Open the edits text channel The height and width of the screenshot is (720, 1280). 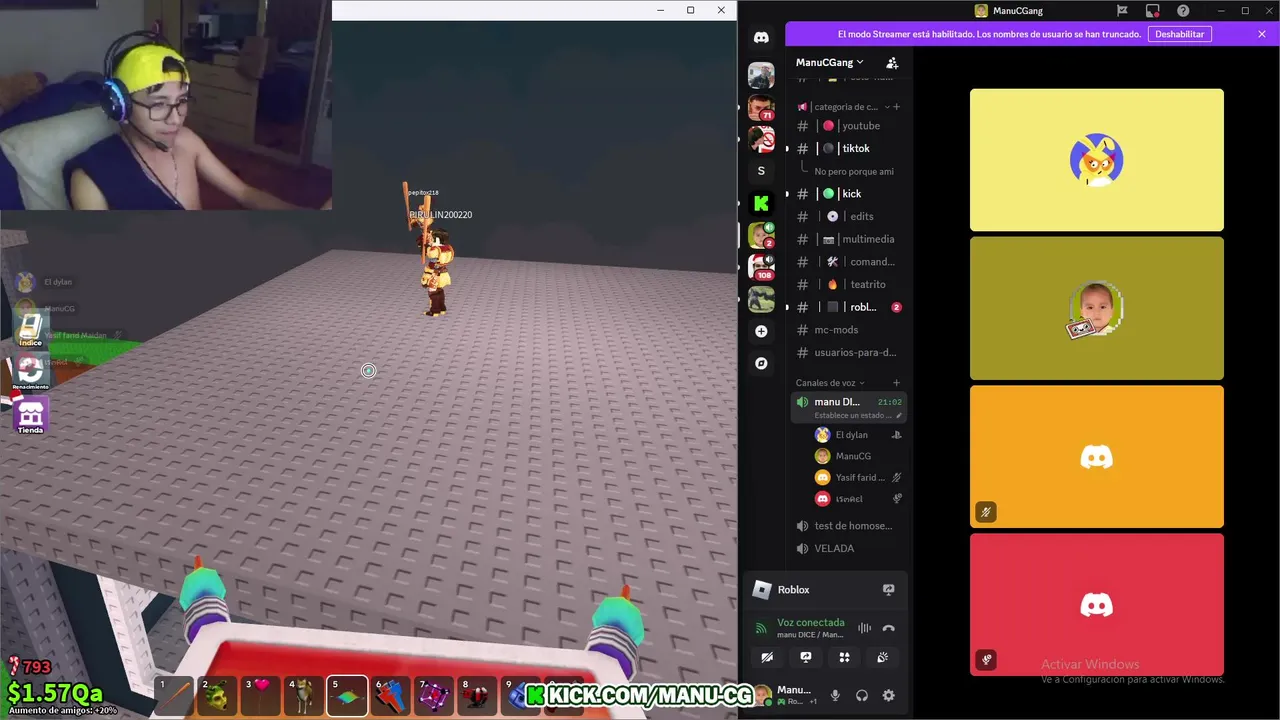point(848,216)
